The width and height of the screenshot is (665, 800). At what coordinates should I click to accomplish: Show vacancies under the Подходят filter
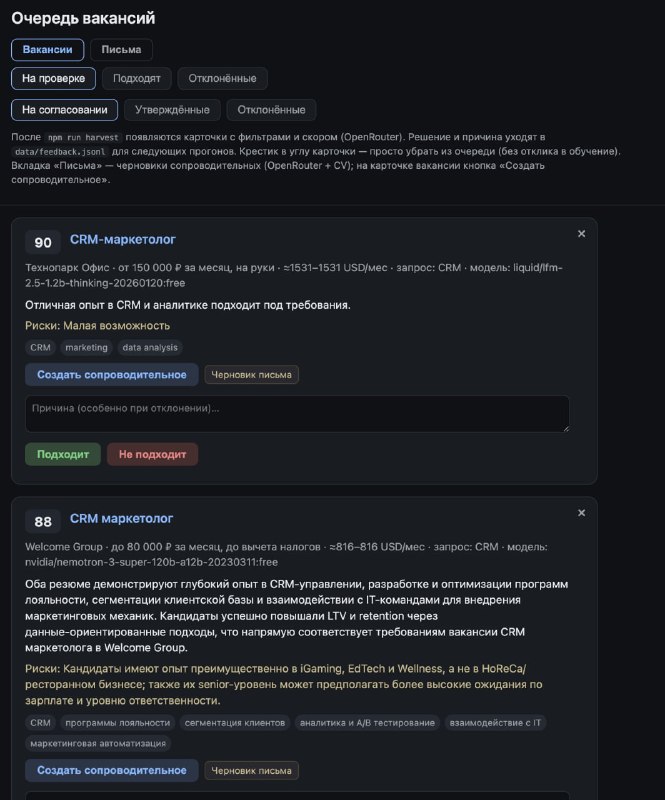tap(137, 78)
